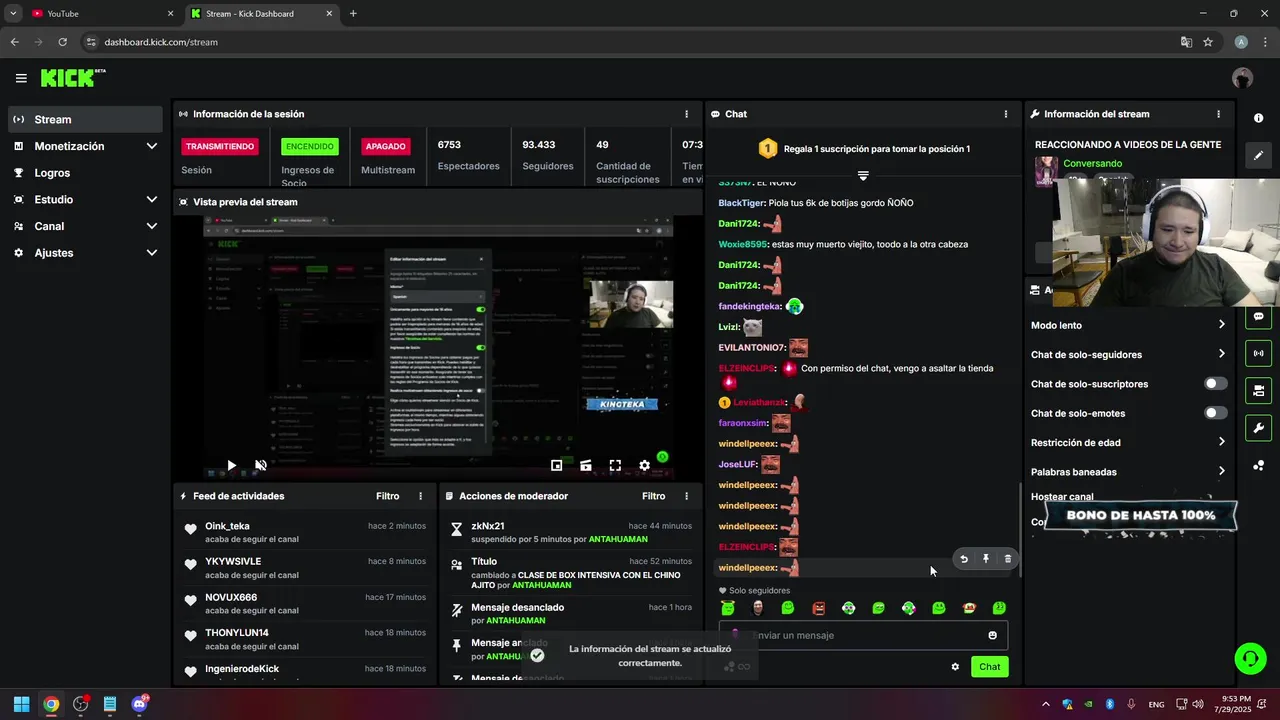Switch to the YouTube browser tab
Screen dimensions: 1280x720
[x=102, y=14]
